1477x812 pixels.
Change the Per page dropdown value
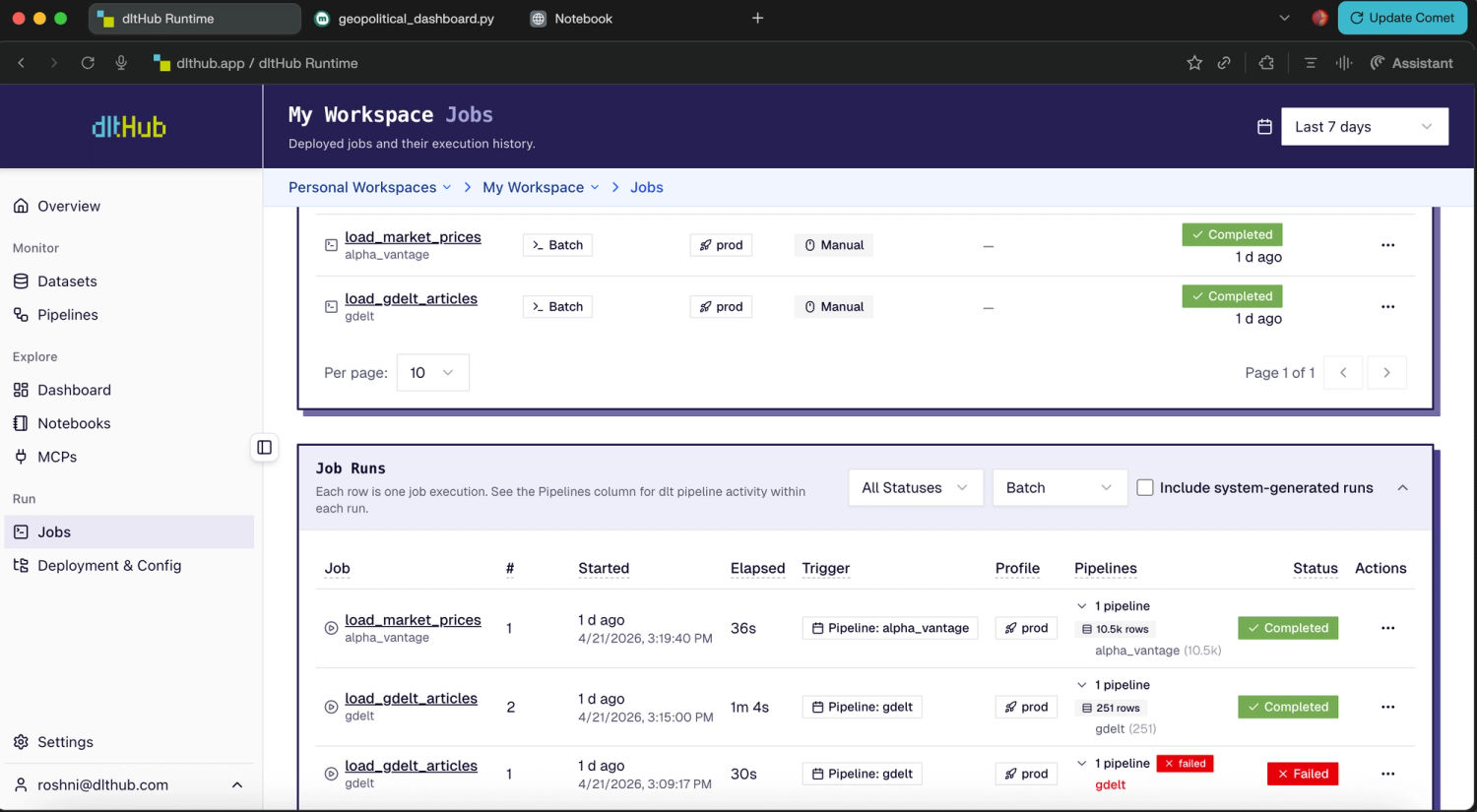pyautogui.click(x=432, y=373)
